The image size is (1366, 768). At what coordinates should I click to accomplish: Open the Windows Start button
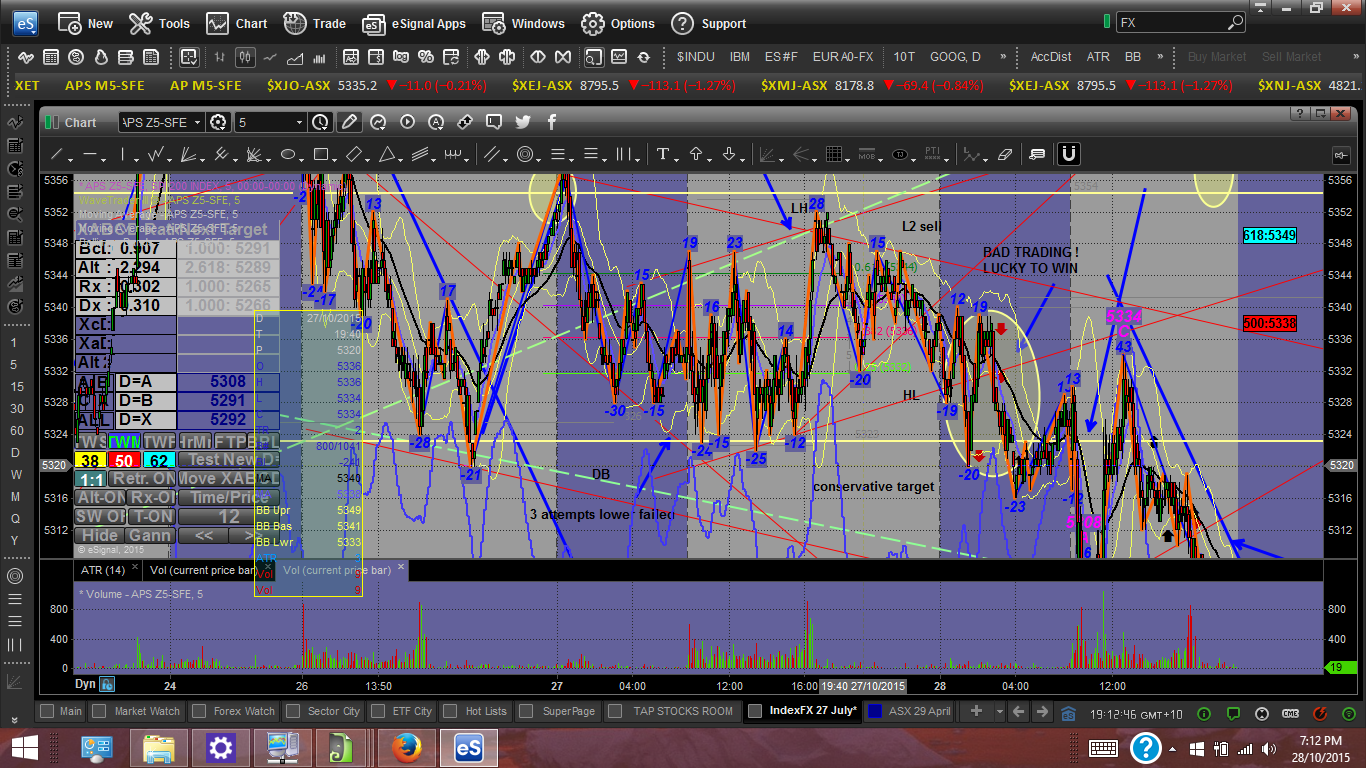(x=24, y=747)
